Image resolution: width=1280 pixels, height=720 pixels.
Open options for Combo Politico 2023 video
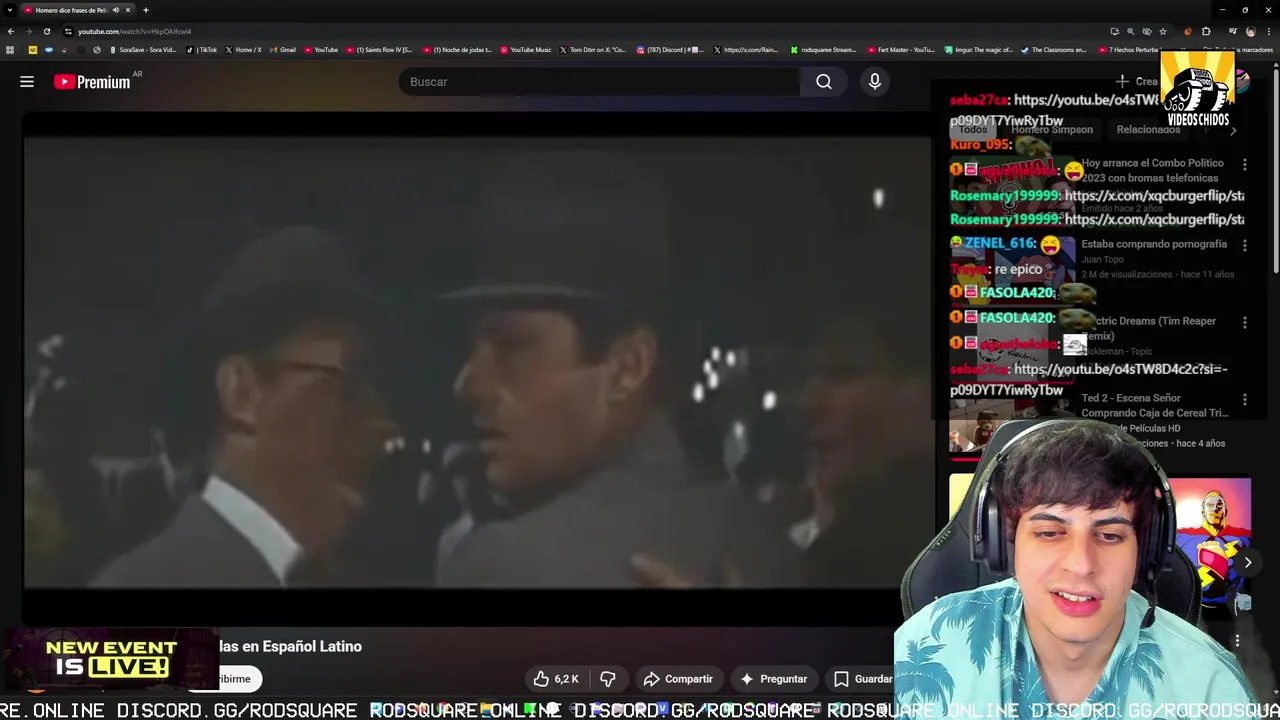tap(1245, 164)
